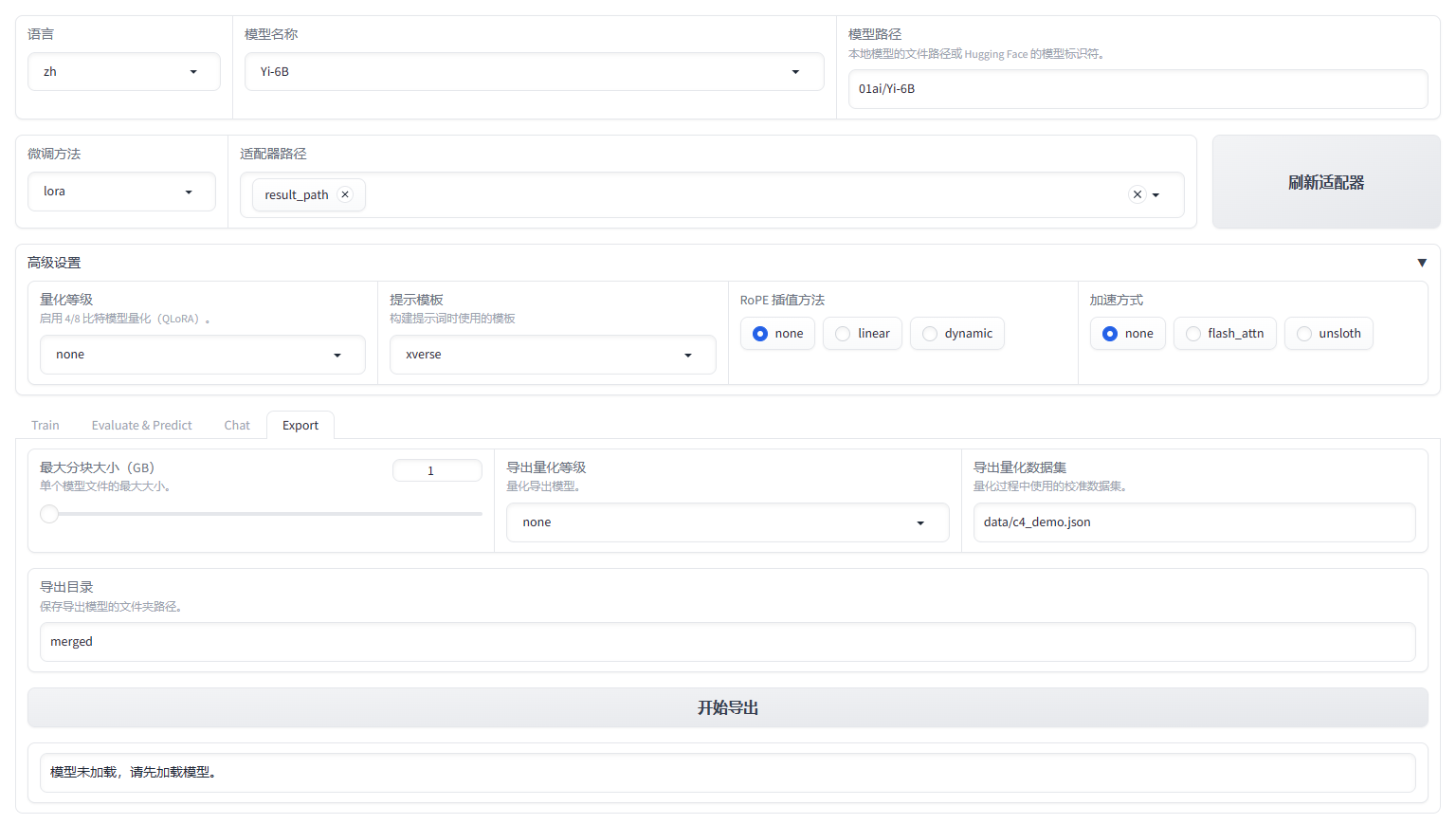Open the Evaluate & Predict tab
The height and width of the screenshot is (824, 1456).
(x=141, y=425)
